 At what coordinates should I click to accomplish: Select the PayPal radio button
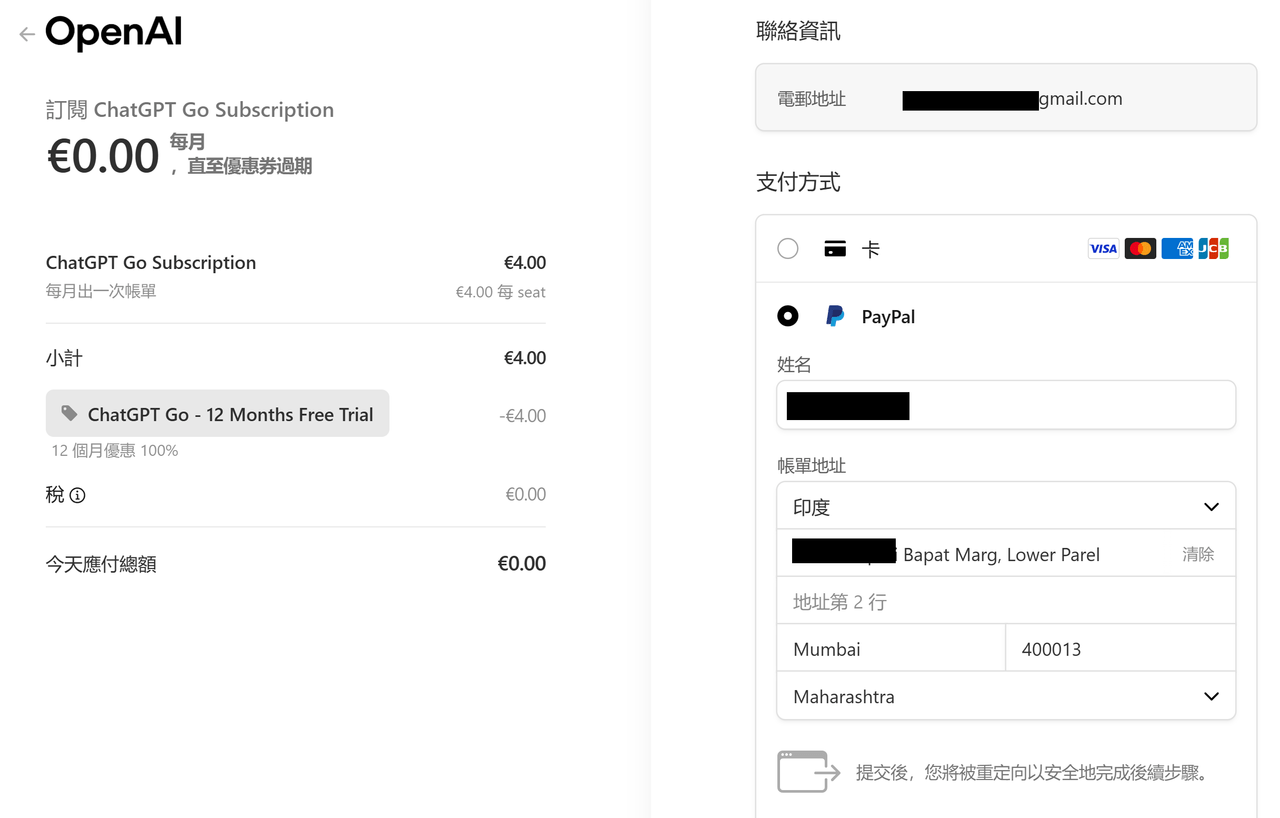[x=788, y=317]
